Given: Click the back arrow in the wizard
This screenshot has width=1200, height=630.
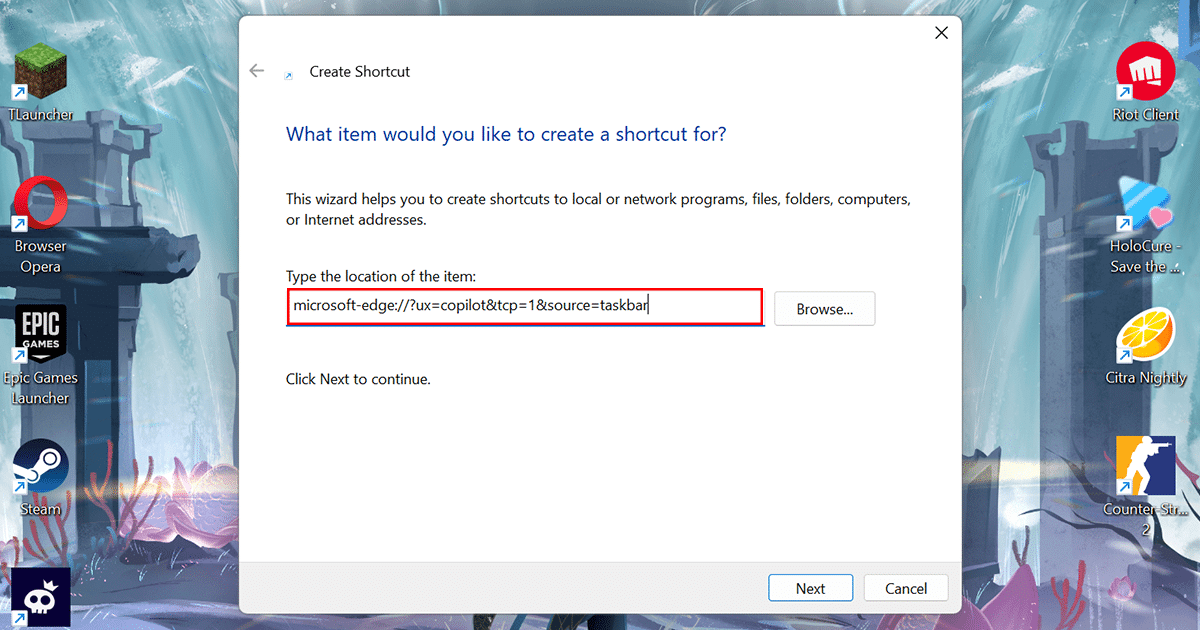Looking at the screenshot, I should [257, 71].
